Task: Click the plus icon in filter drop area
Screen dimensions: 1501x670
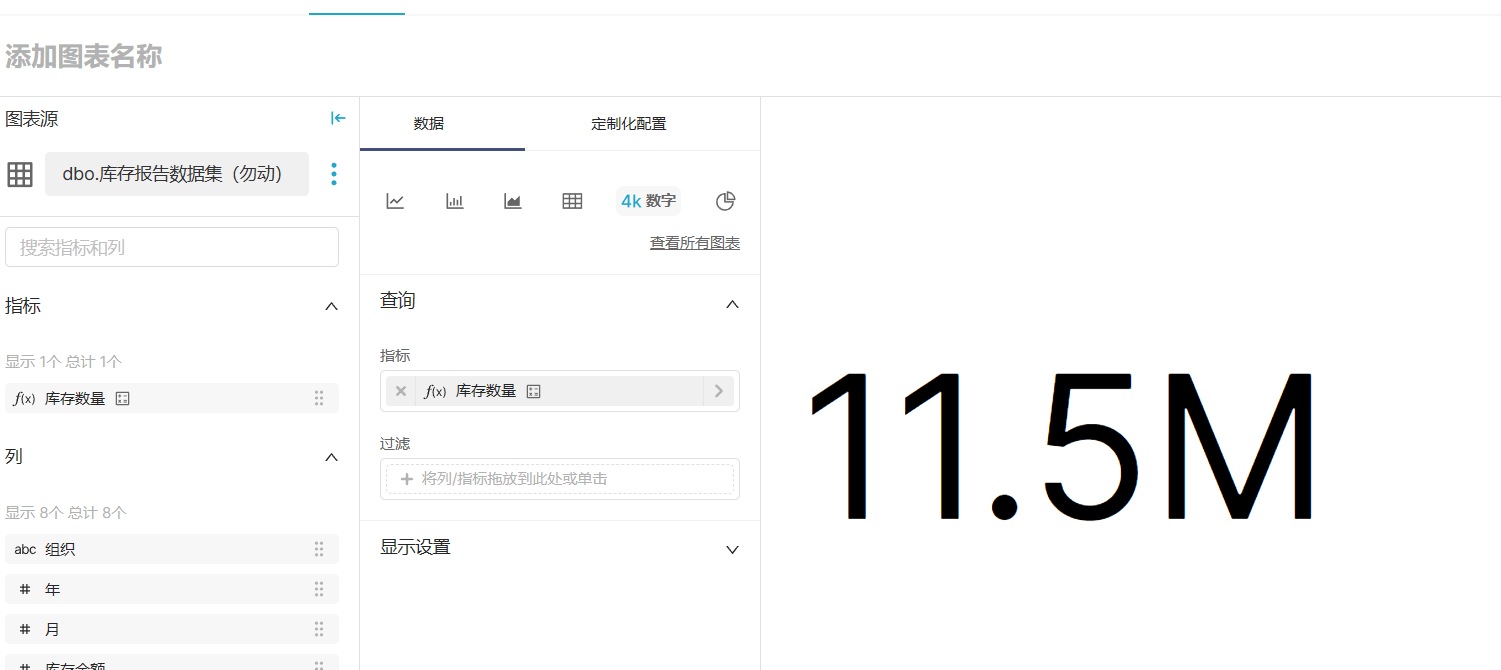Action: coord(407,479)
